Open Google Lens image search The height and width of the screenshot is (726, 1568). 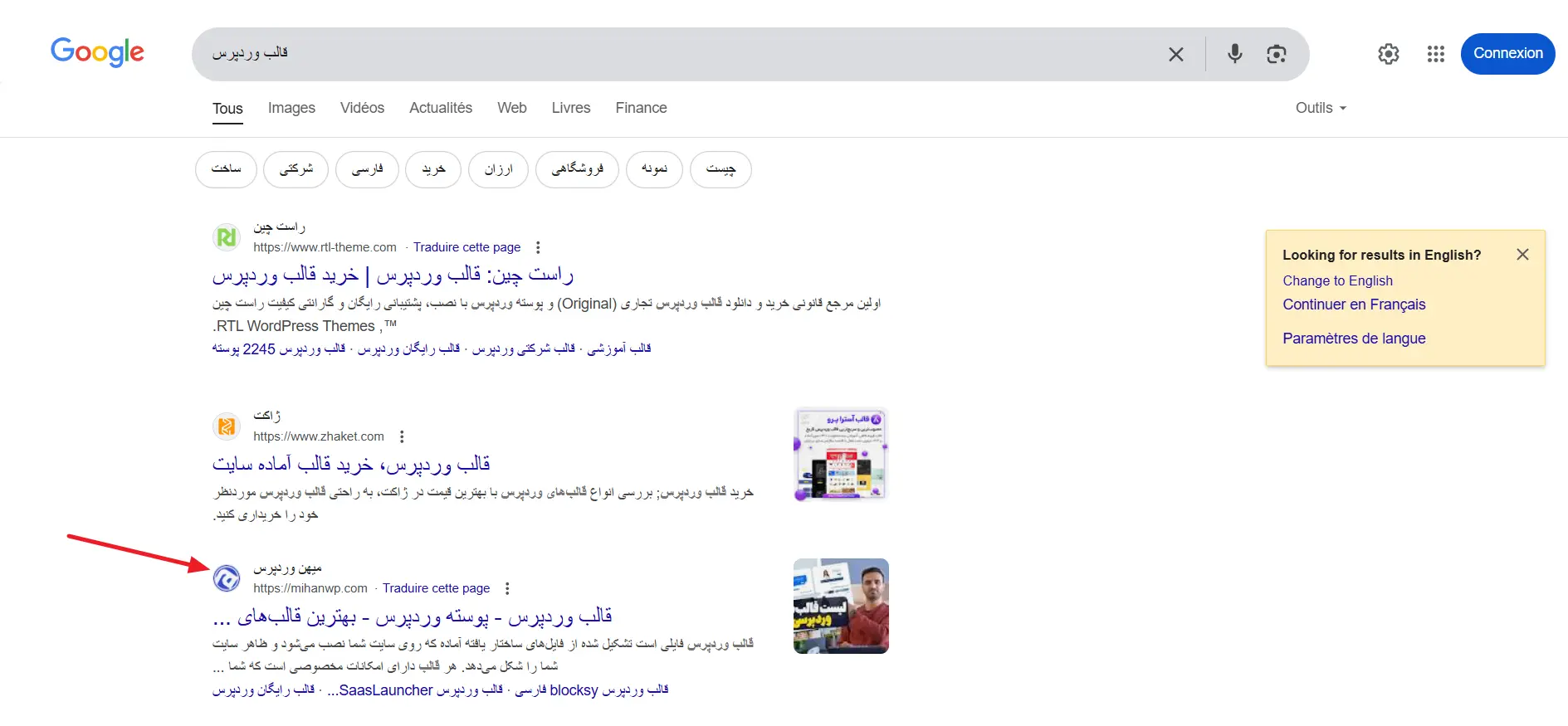(1277, 54)
